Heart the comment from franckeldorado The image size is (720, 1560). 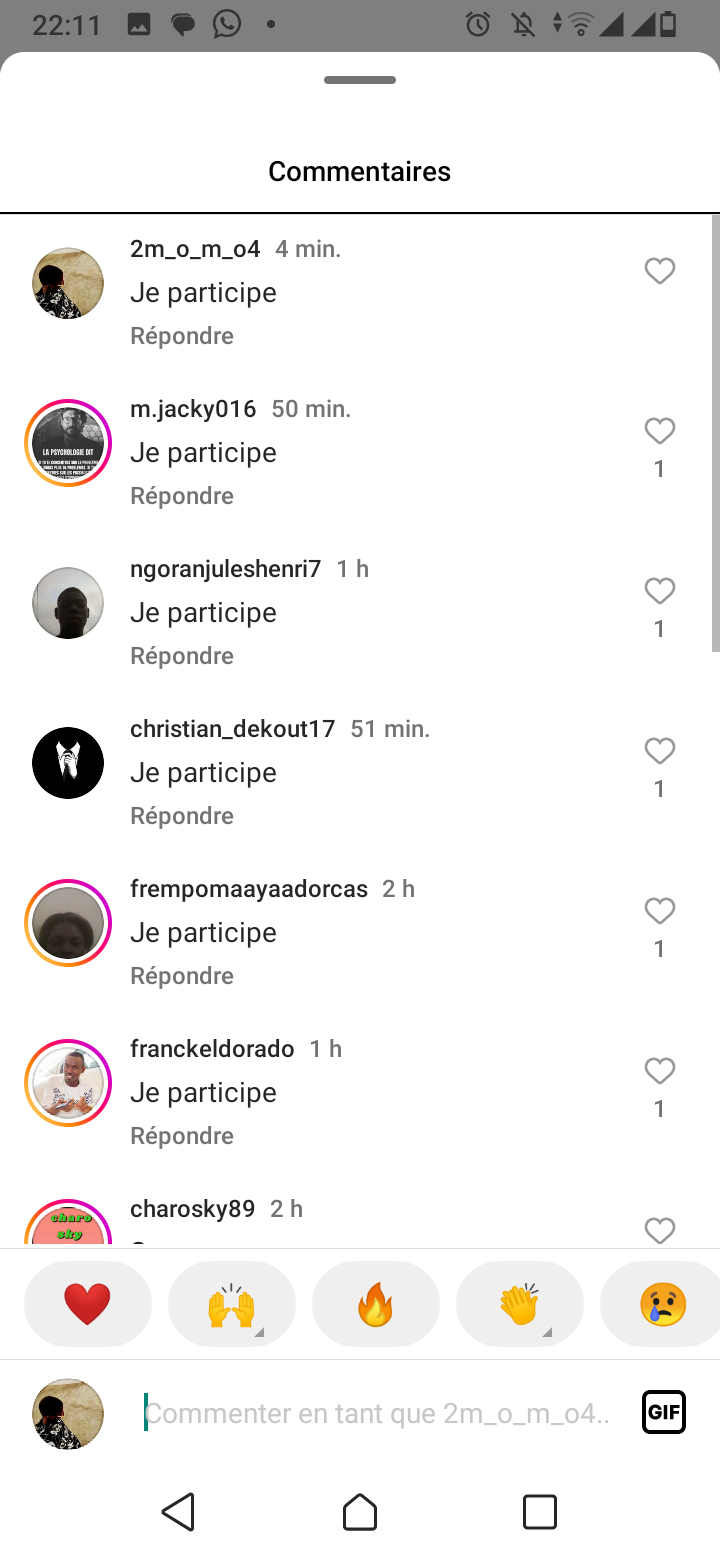coord(659,1071)
